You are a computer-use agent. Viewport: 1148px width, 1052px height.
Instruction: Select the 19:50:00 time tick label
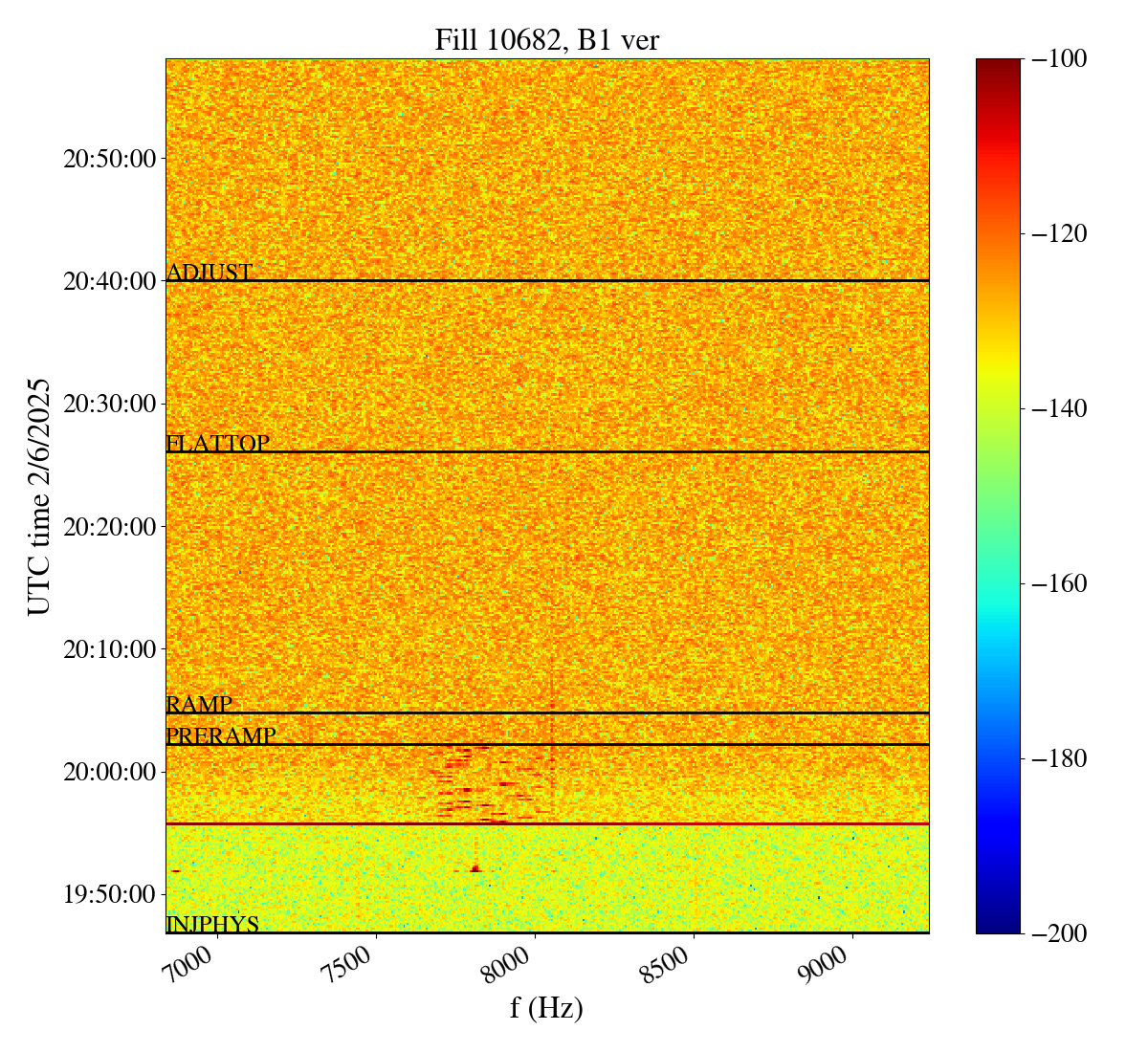109,895
